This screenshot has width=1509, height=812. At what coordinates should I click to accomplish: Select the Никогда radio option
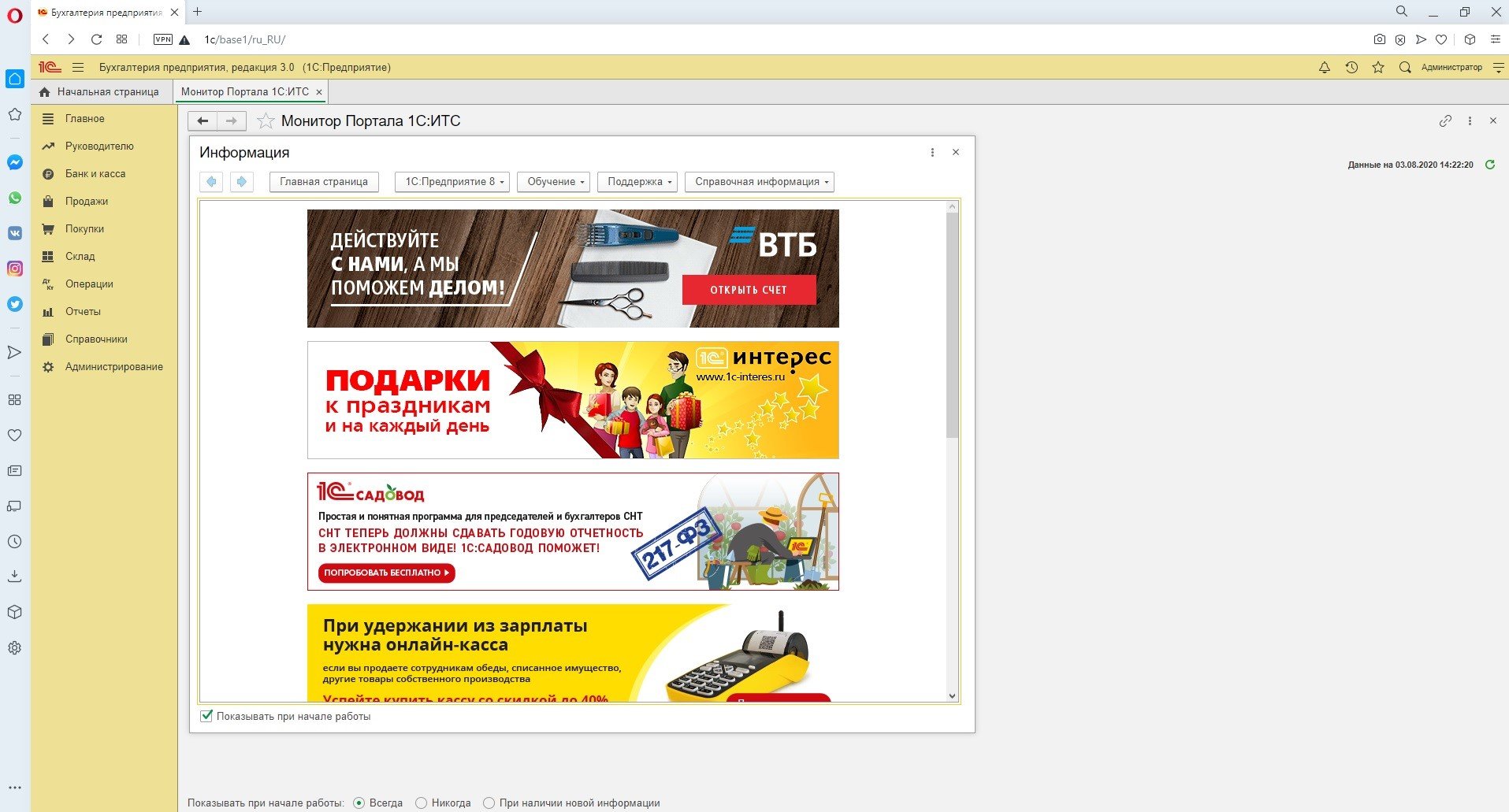[x=421, y=803]
